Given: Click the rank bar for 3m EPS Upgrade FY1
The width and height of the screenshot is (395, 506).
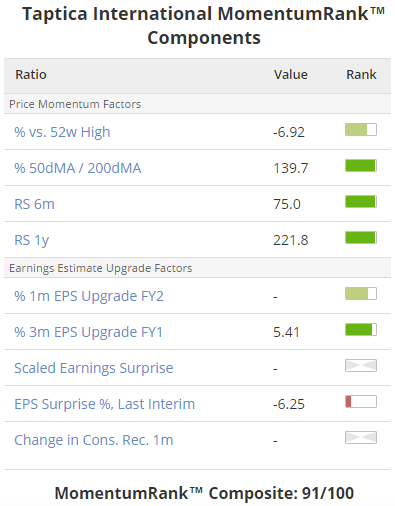Looking at the screenshot, I should coord(361,330).
